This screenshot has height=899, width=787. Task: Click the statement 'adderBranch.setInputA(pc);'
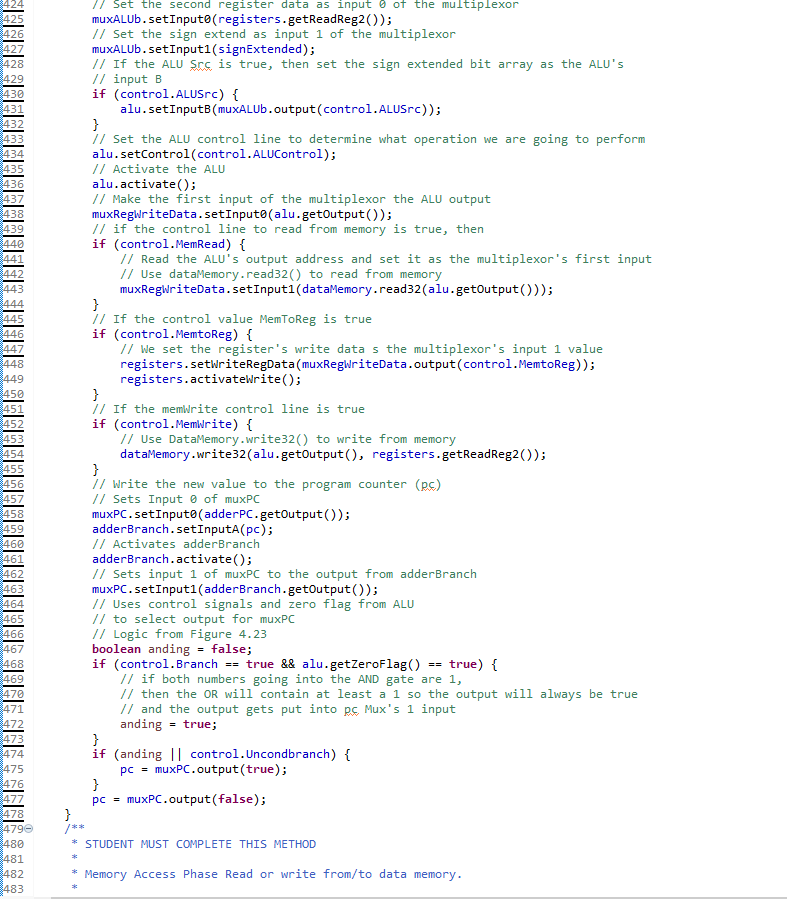[x=182, y=529]
